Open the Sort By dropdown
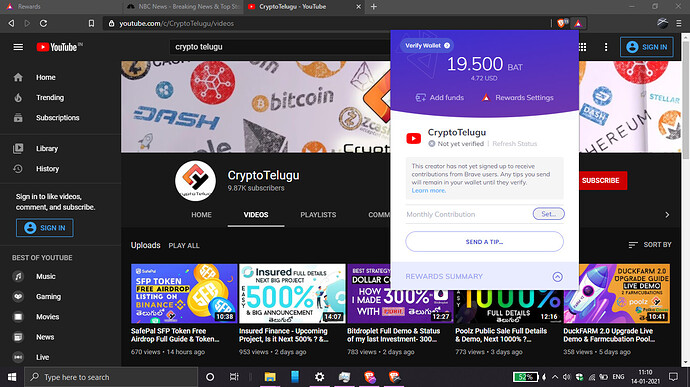Viewport: 690px width, 387px height. tap(650, 245)
